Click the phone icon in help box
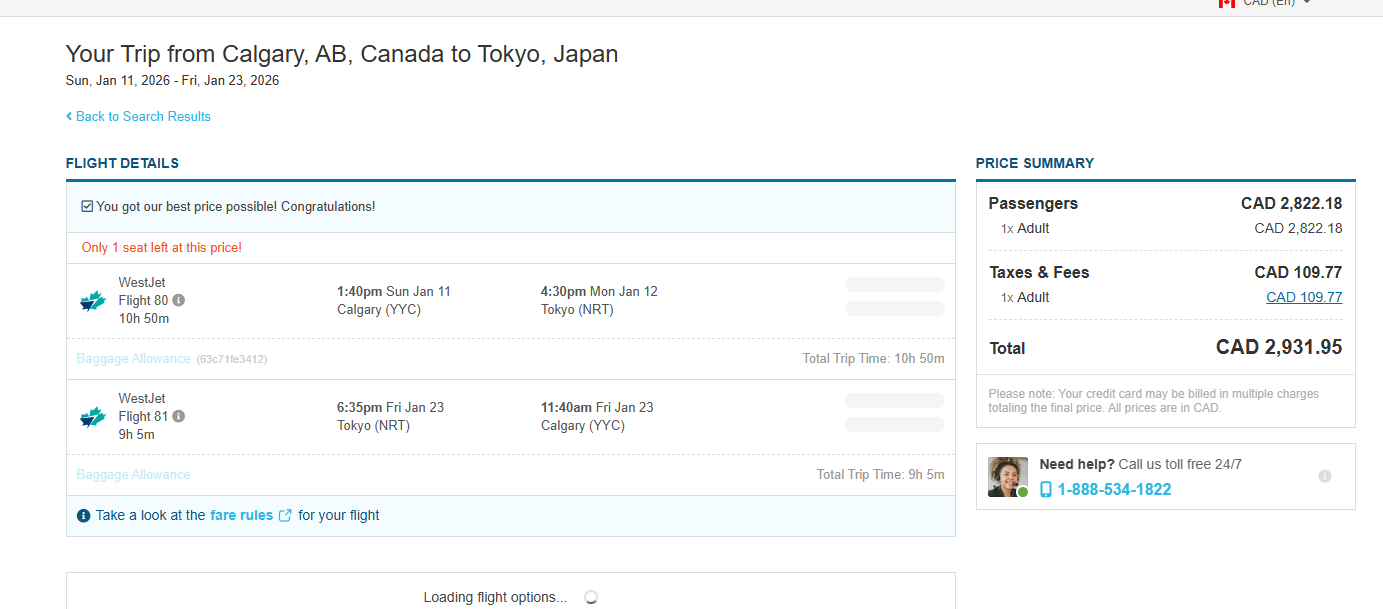Viewport: 1383px width, 609px height. pyautogui.click(x=1046, y=490)
